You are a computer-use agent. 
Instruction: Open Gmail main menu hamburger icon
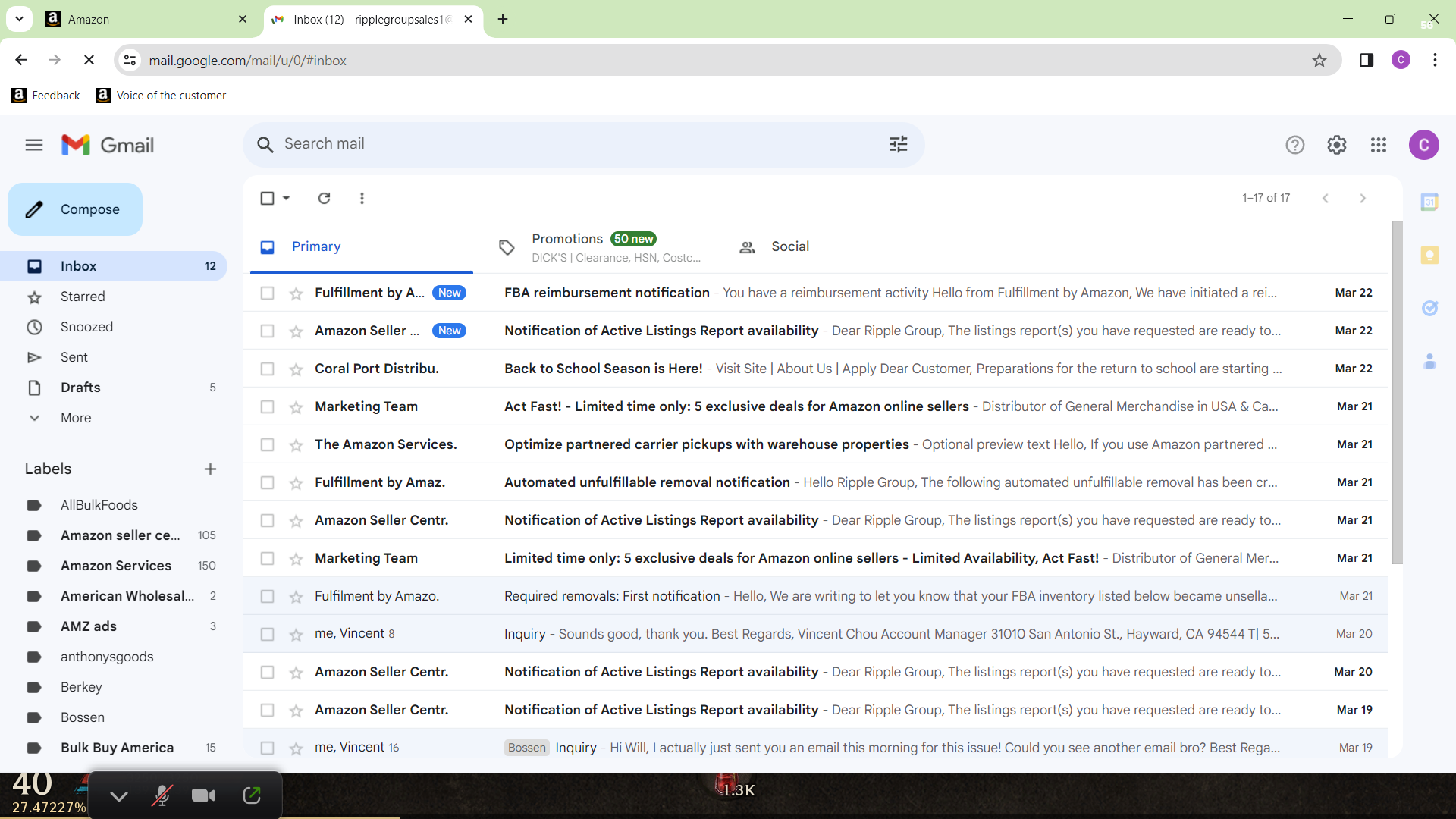pos(34,145)
